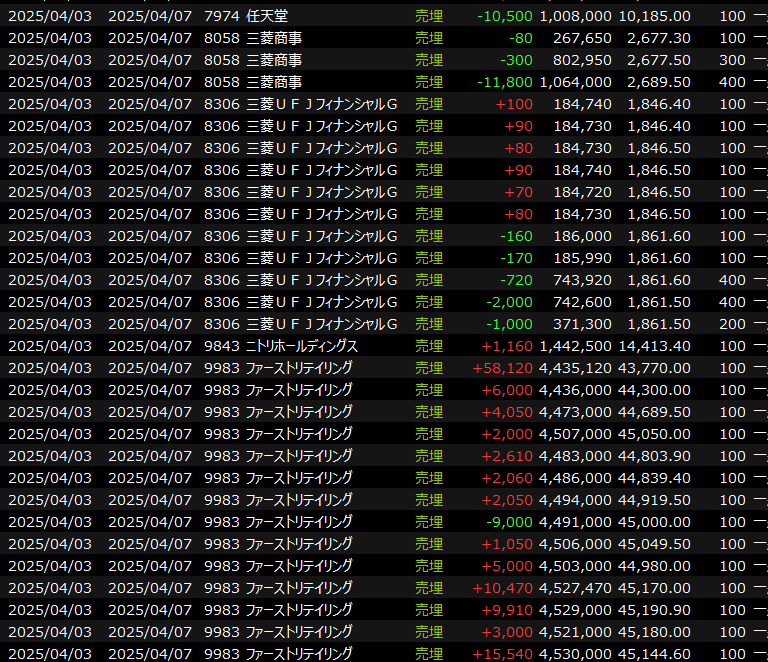Click the +58,120 profit value
Viewport: 768px width, 662px height.
502,368
